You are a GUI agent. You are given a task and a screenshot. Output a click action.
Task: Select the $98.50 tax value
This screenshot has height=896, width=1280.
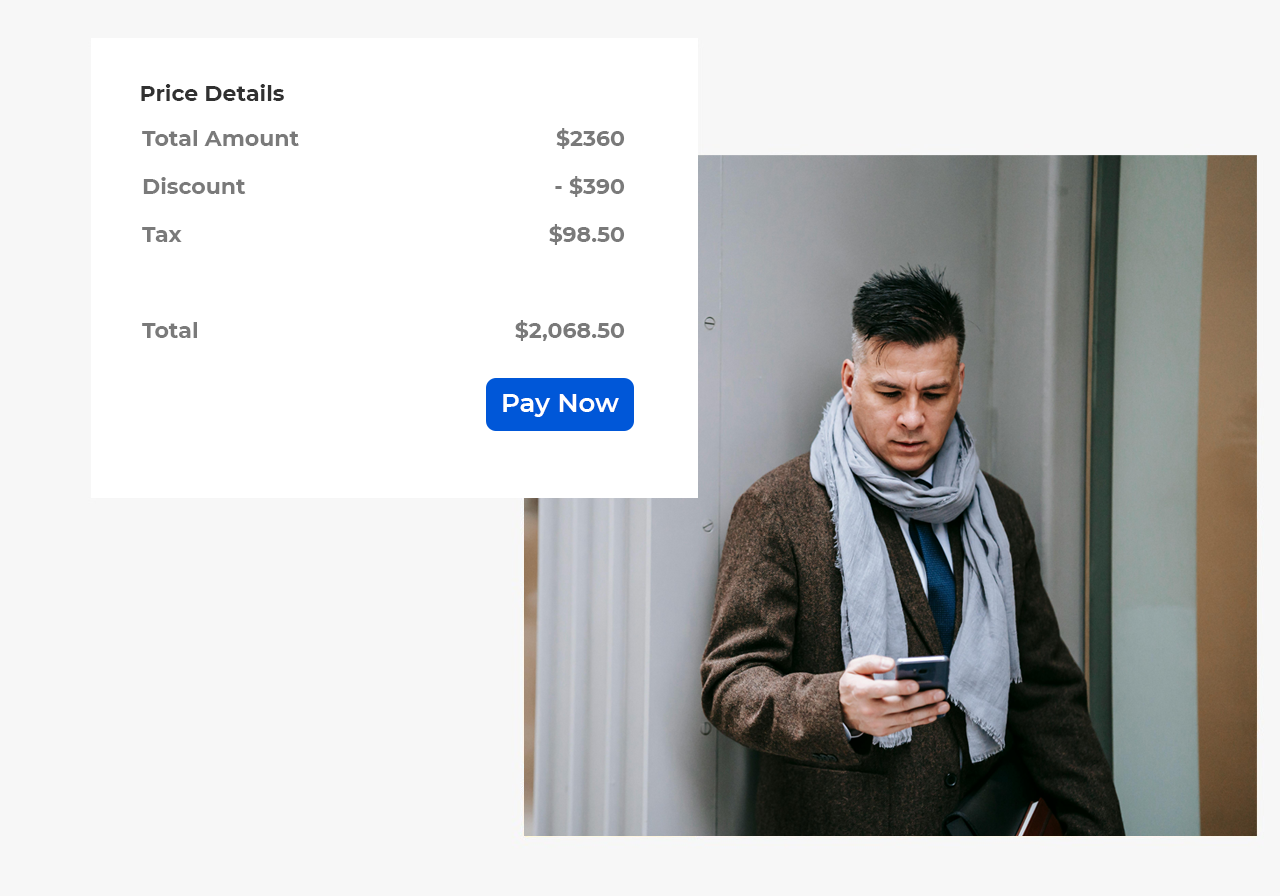coord(586,235)
